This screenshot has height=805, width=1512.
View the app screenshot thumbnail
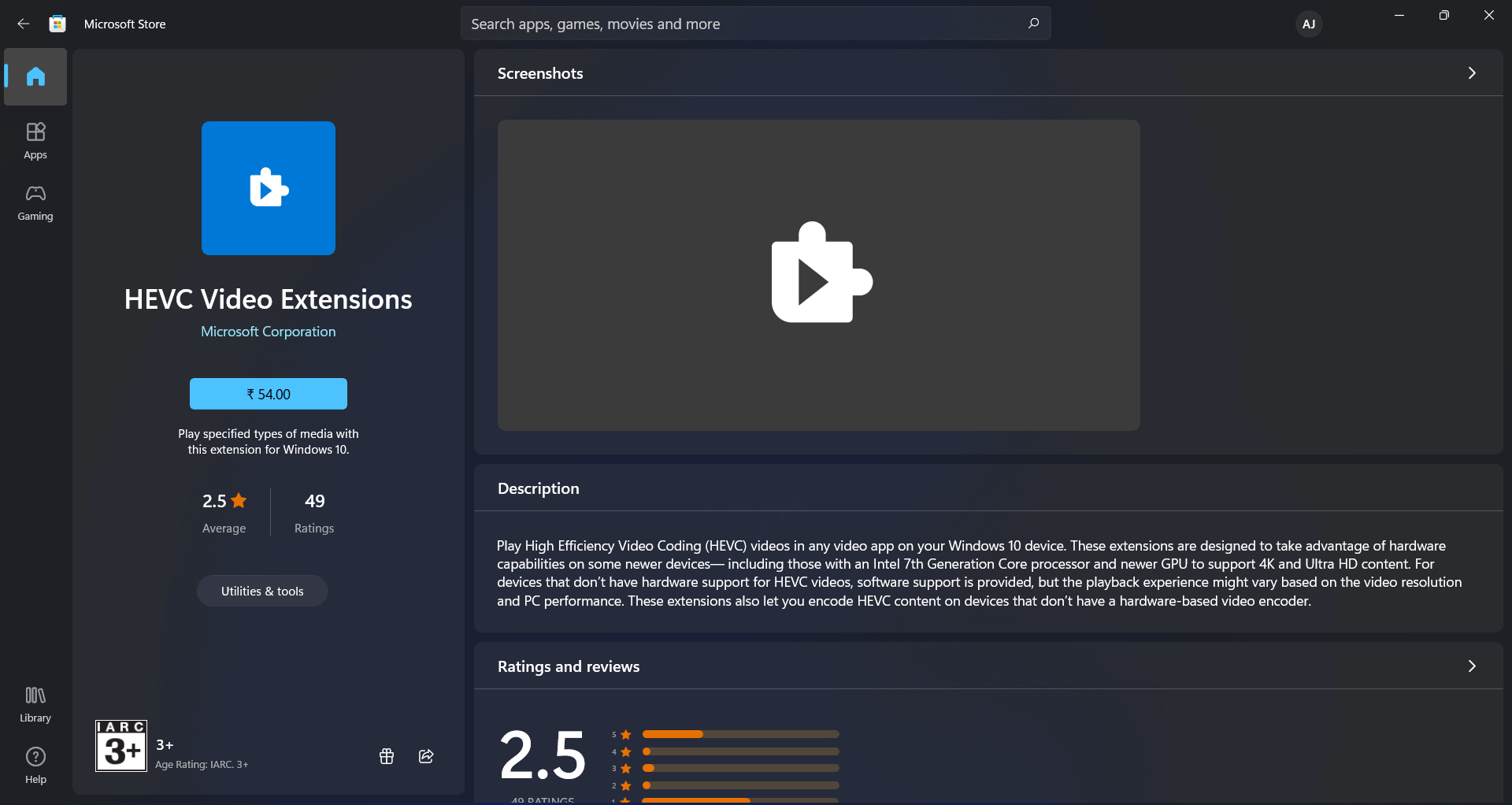coord(819,275)
